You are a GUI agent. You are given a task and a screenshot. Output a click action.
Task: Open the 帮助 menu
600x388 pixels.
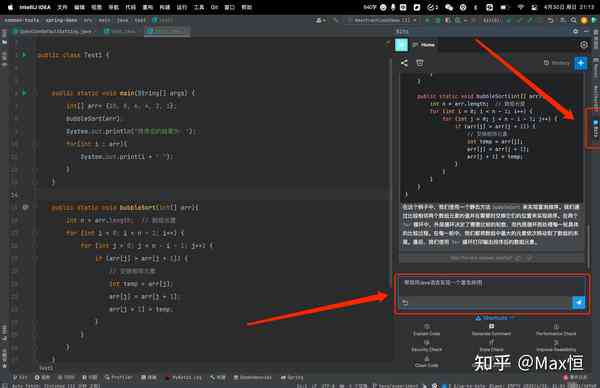coord(246,7)
